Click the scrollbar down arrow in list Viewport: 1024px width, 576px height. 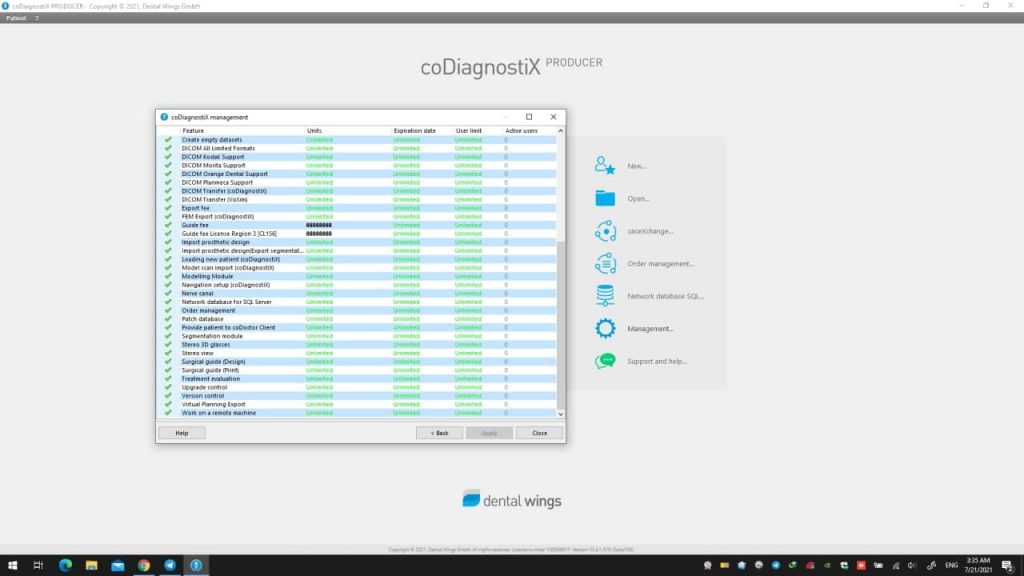560,413
